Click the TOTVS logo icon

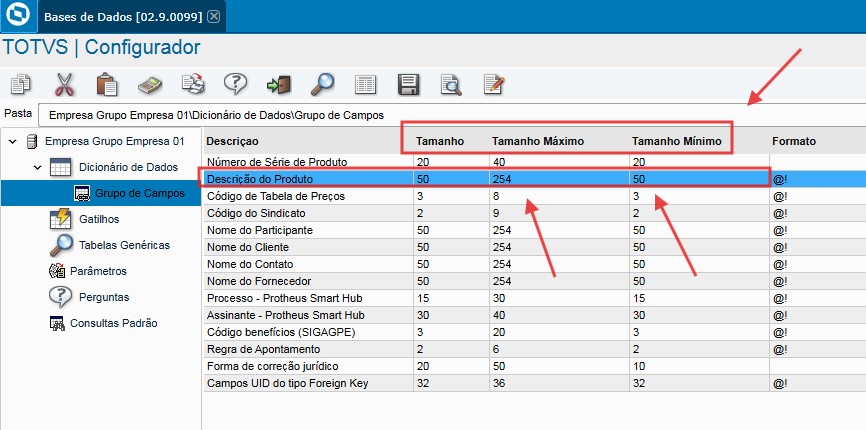(x=18, y=17)
